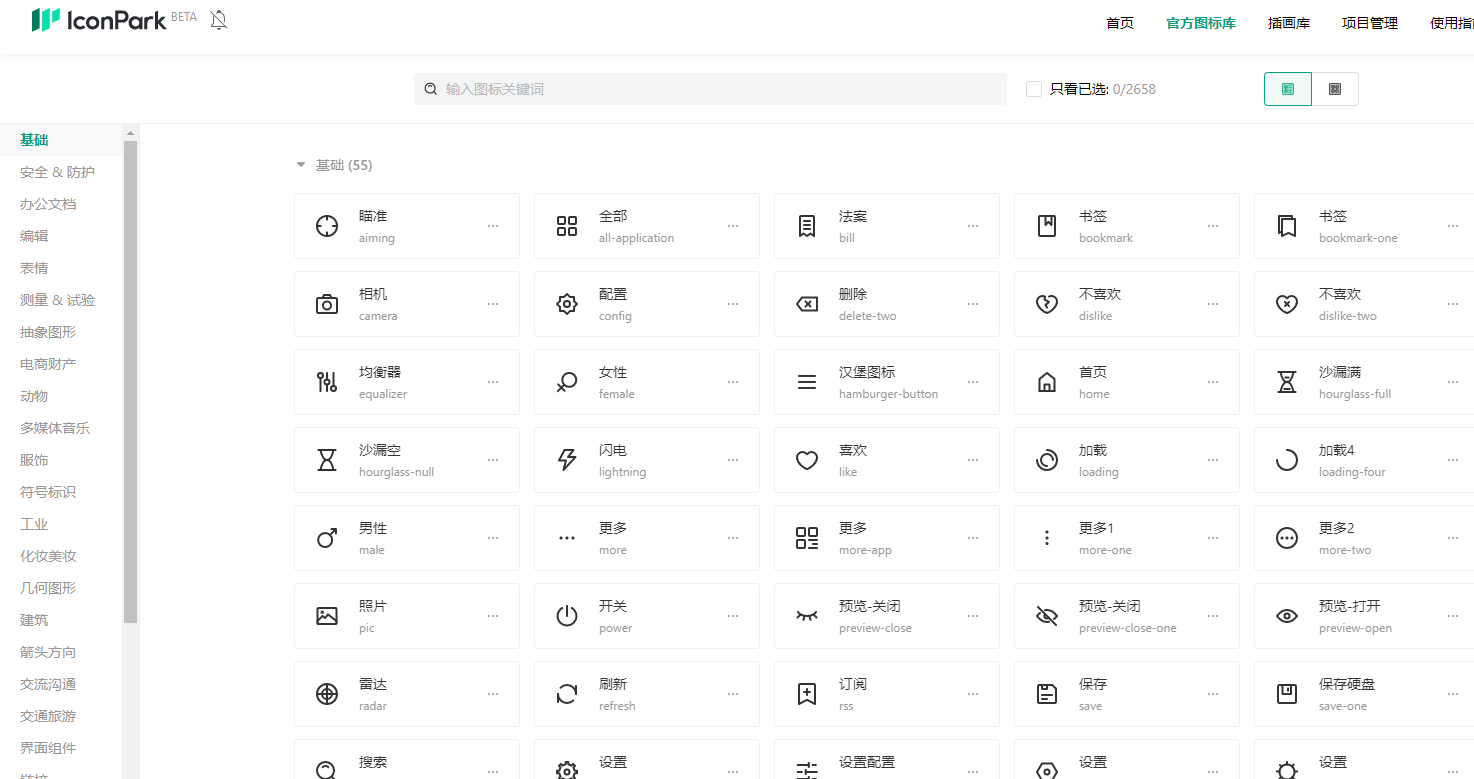Click the icon keyword search field
The image size is (1474, 779).
tap(710, 89)
